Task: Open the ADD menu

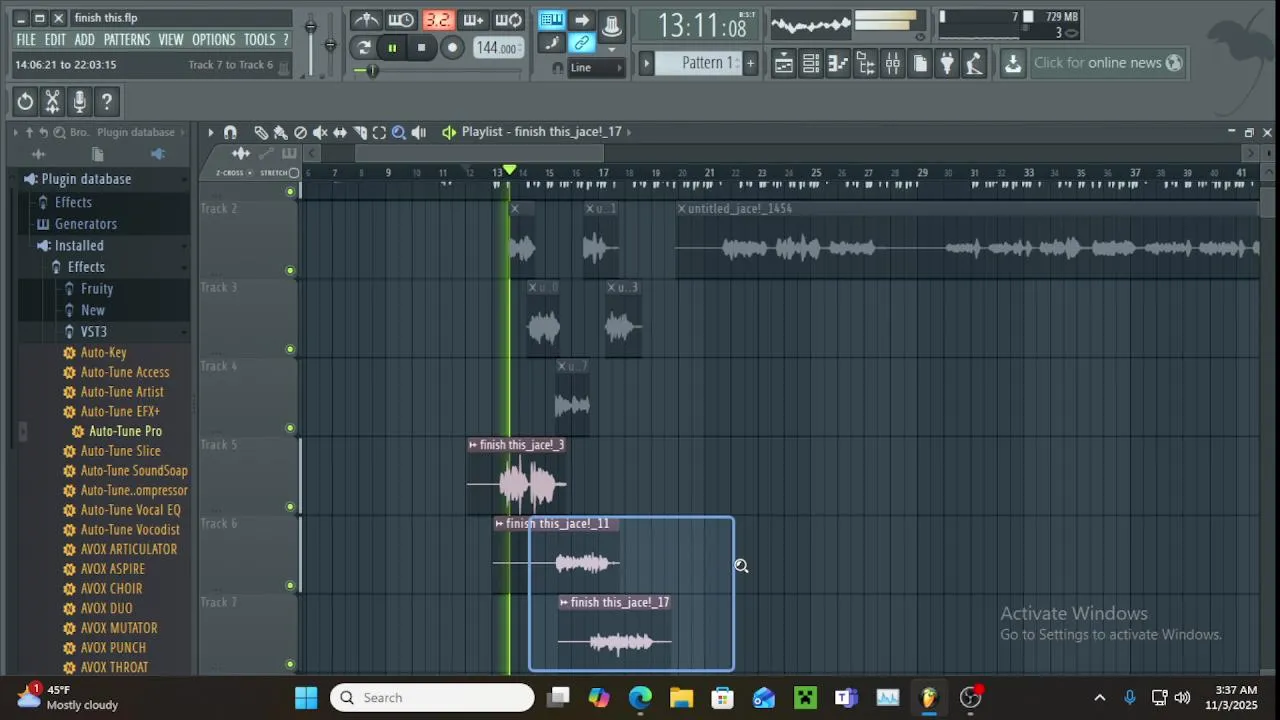Action: pos(84,39)
